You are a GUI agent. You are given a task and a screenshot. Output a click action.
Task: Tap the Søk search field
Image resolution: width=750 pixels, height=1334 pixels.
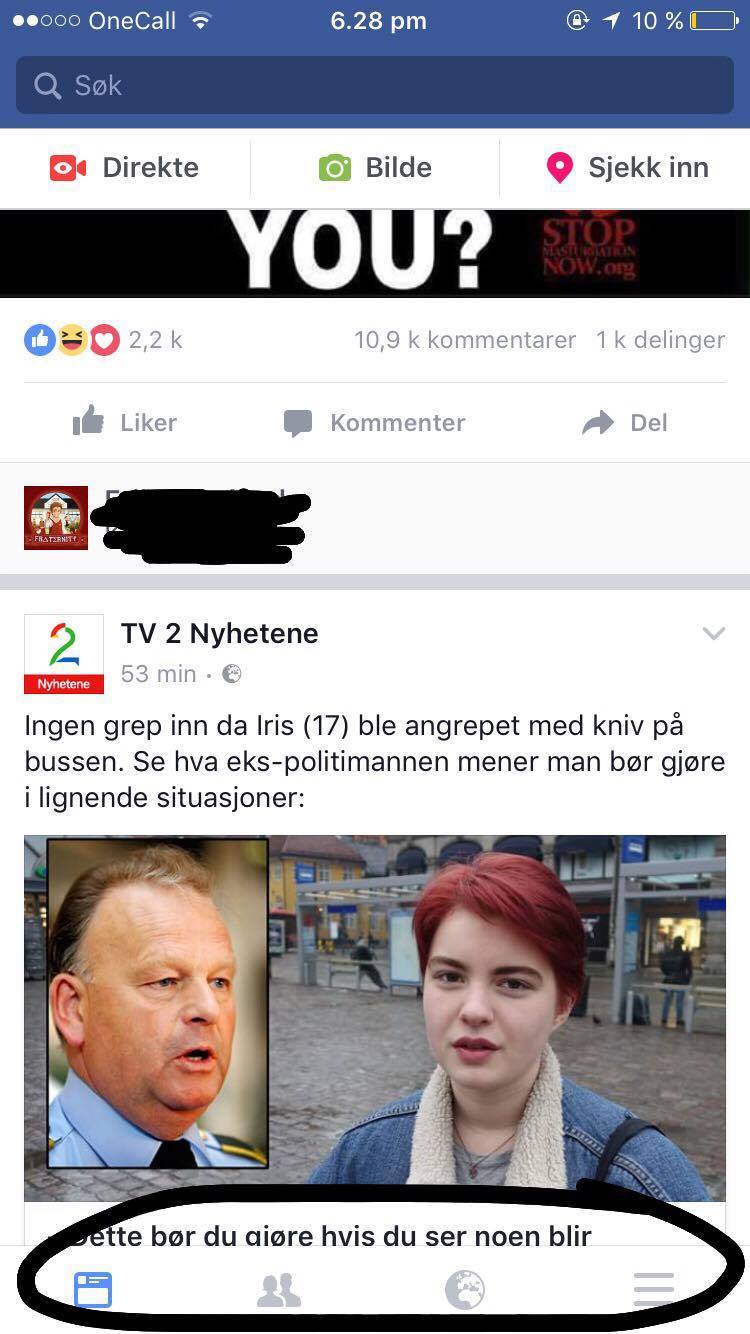(x=375, y=85)
